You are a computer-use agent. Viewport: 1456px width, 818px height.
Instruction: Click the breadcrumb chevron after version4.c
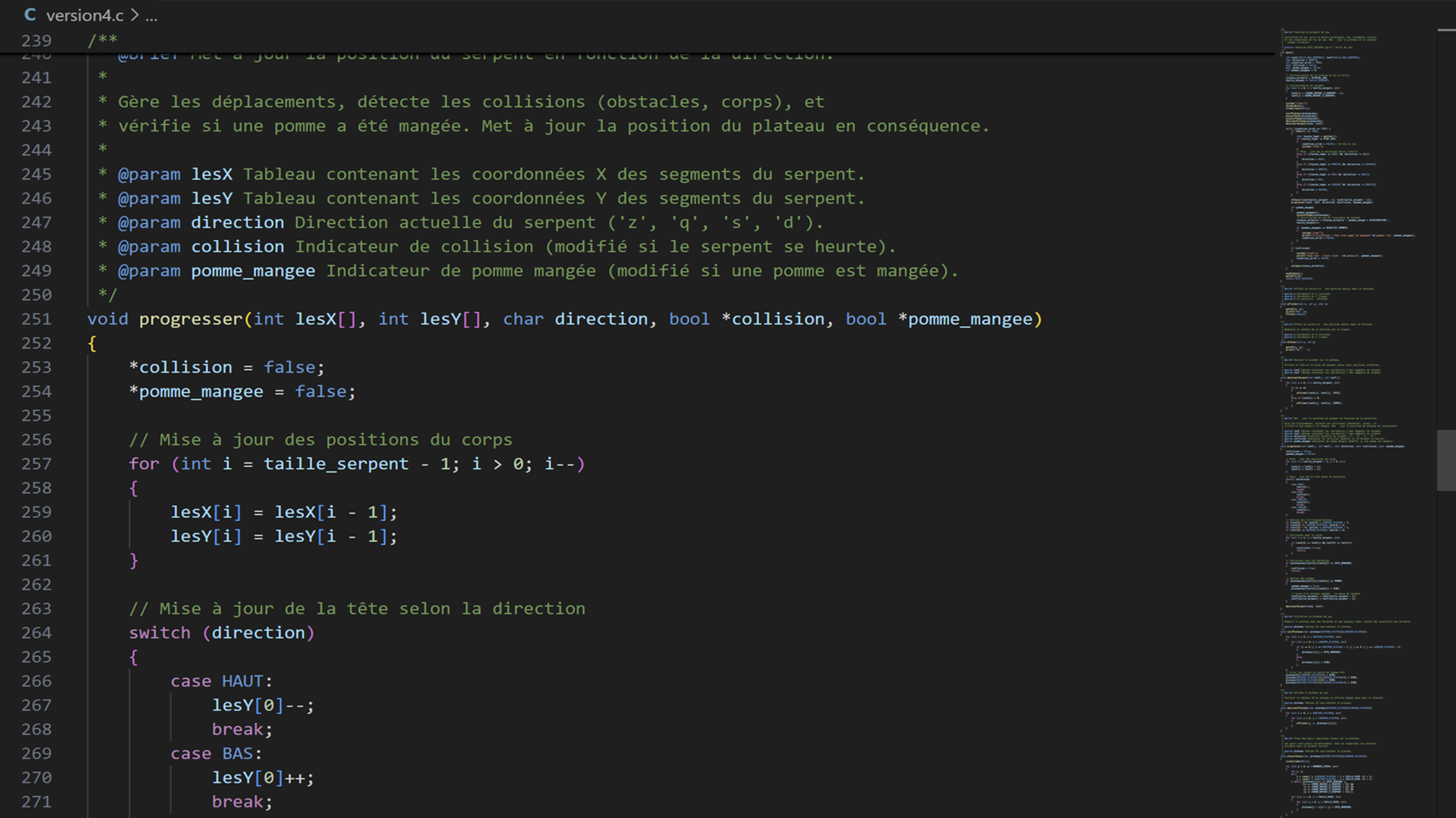135,15
